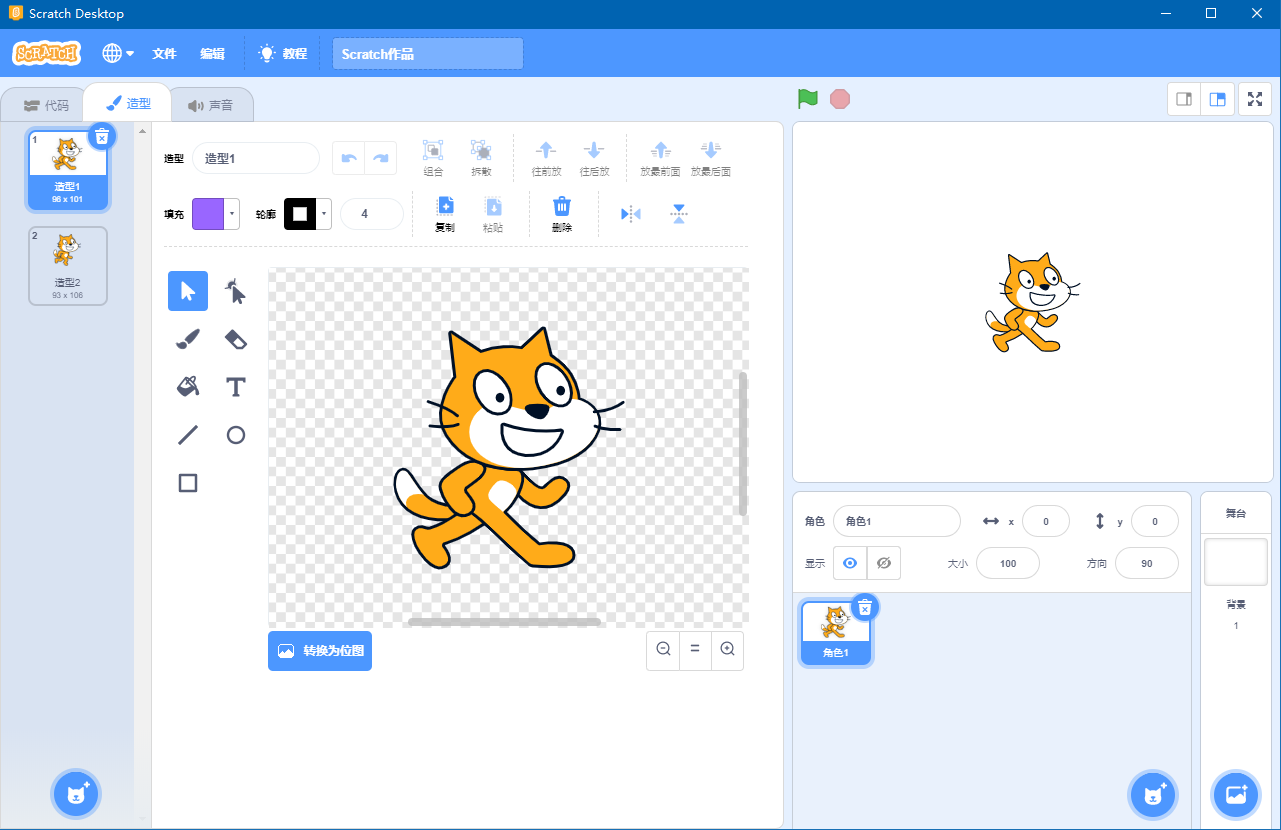Select the 造型2 costume thumbnail
The image size is (1281, 830).
point(67,265)
